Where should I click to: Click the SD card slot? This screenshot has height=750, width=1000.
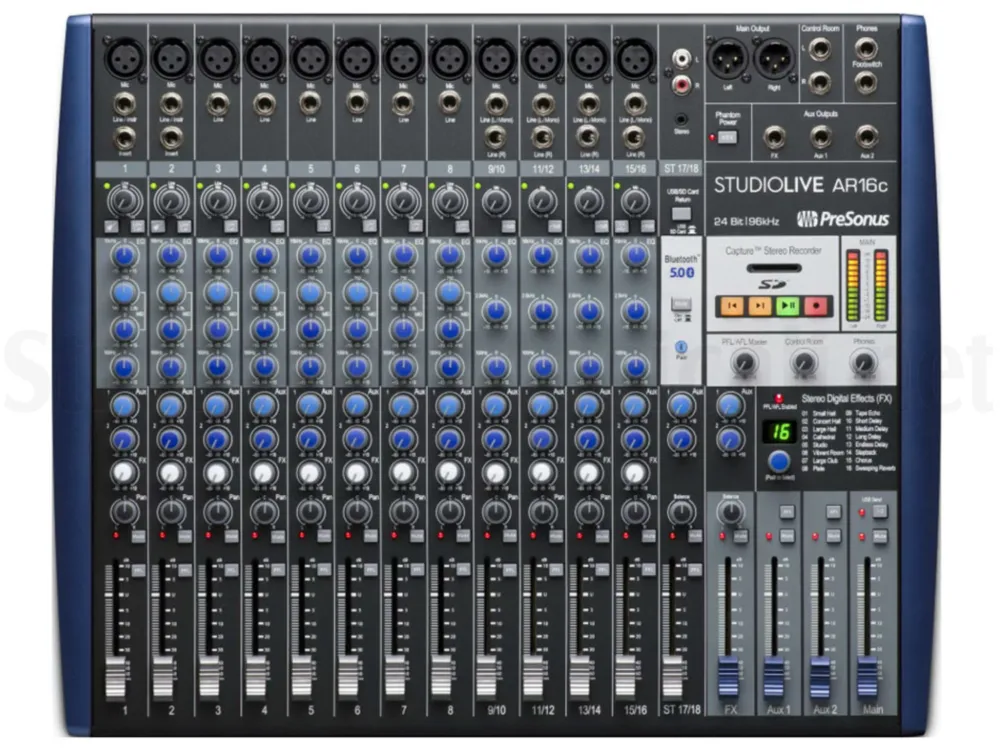[x=774, y=268]
